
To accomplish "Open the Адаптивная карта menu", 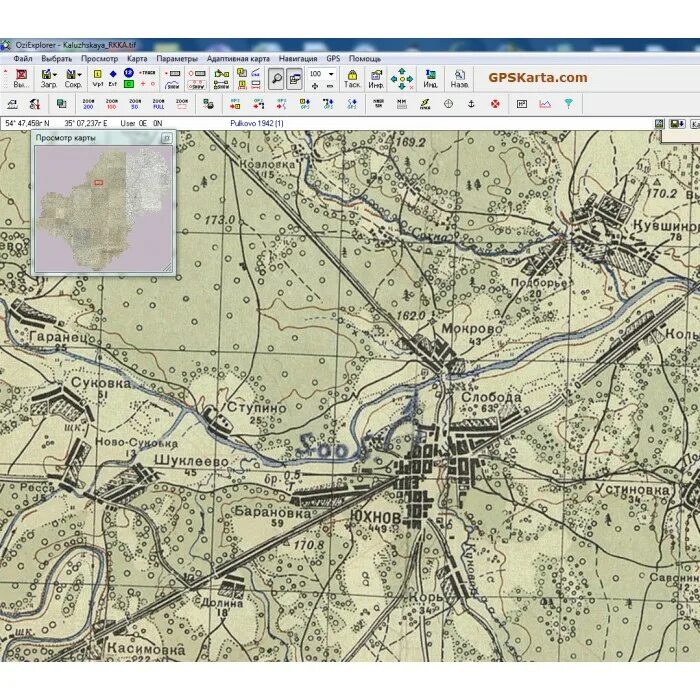I will coord(238,58).
